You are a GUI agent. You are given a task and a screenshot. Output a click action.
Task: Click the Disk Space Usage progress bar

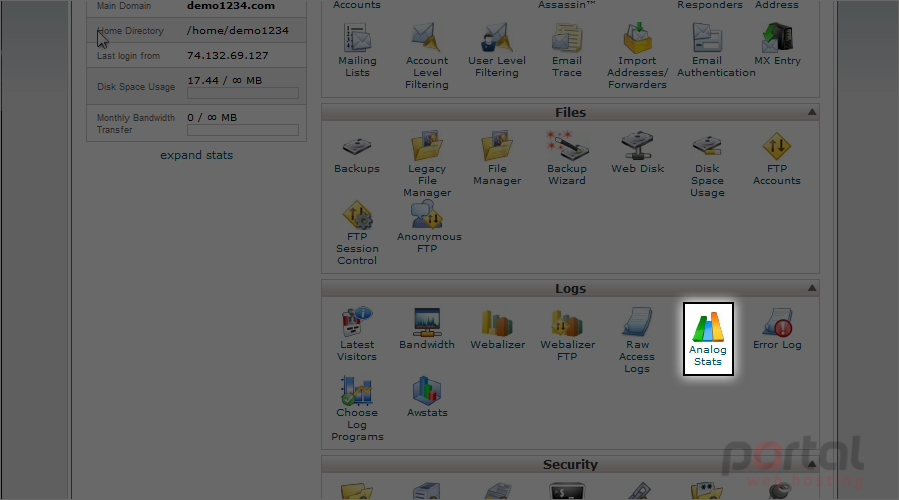point(243,93)
